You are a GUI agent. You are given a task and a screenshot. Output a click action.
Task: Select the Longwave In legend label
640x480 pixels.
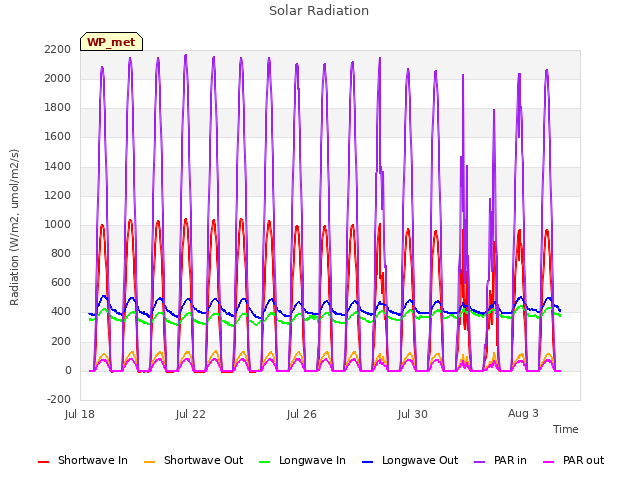click(312, 460)
